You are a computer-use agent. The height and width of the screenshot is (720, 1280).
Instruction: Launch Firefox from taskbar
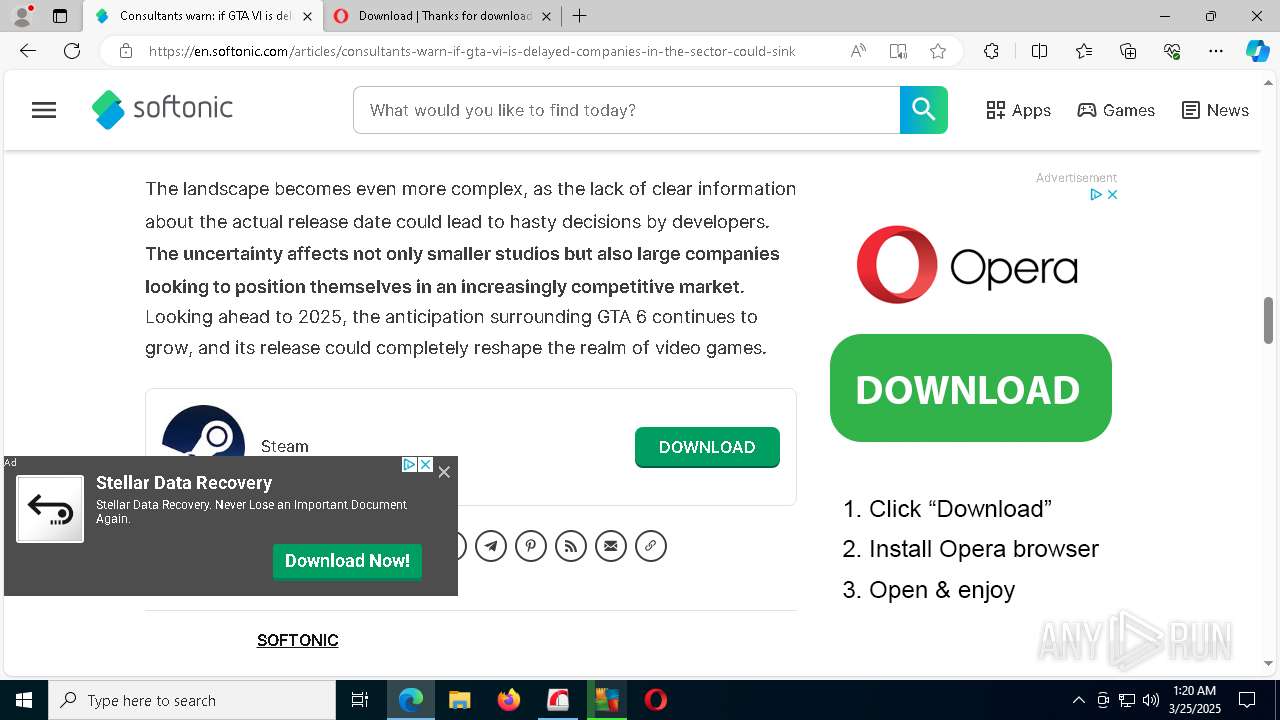(509, 700)
